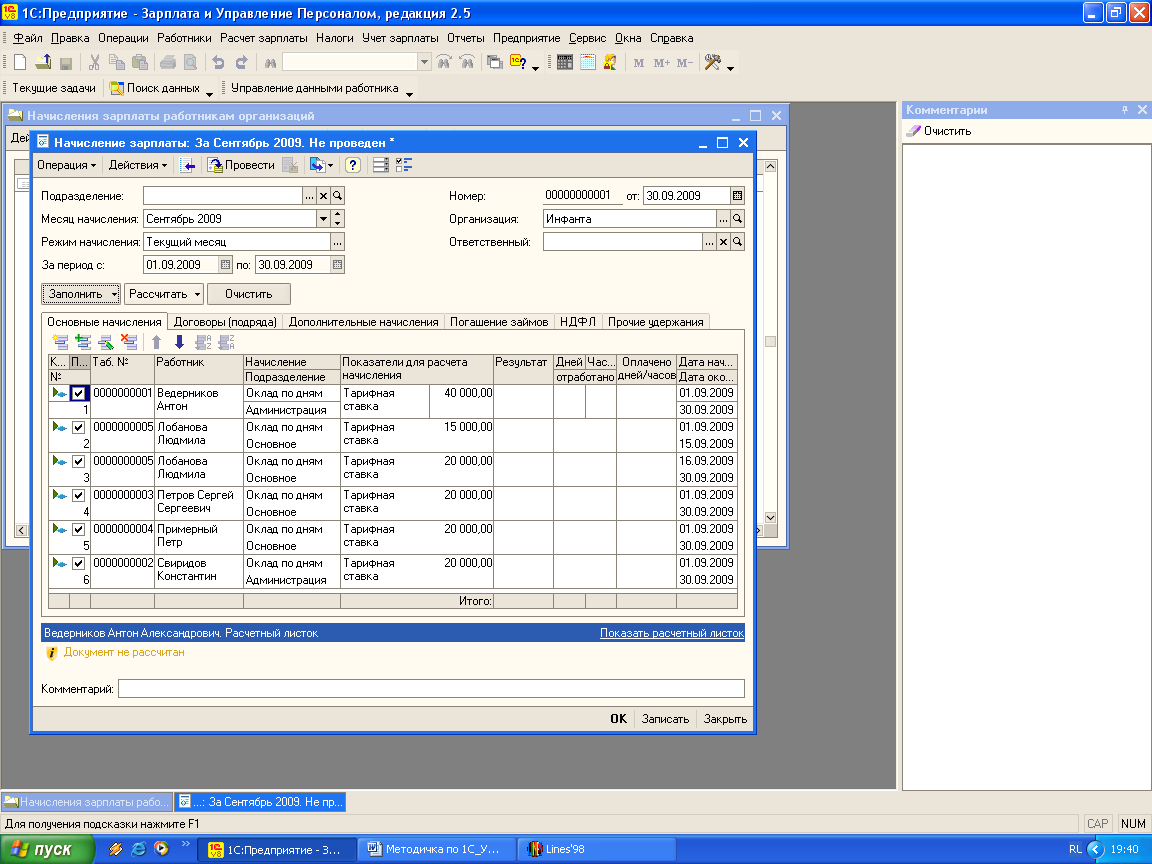This screenshot has width=1152, height=864.
Task: Open the Рассчитать dropdown arrow
Action: 197,295
